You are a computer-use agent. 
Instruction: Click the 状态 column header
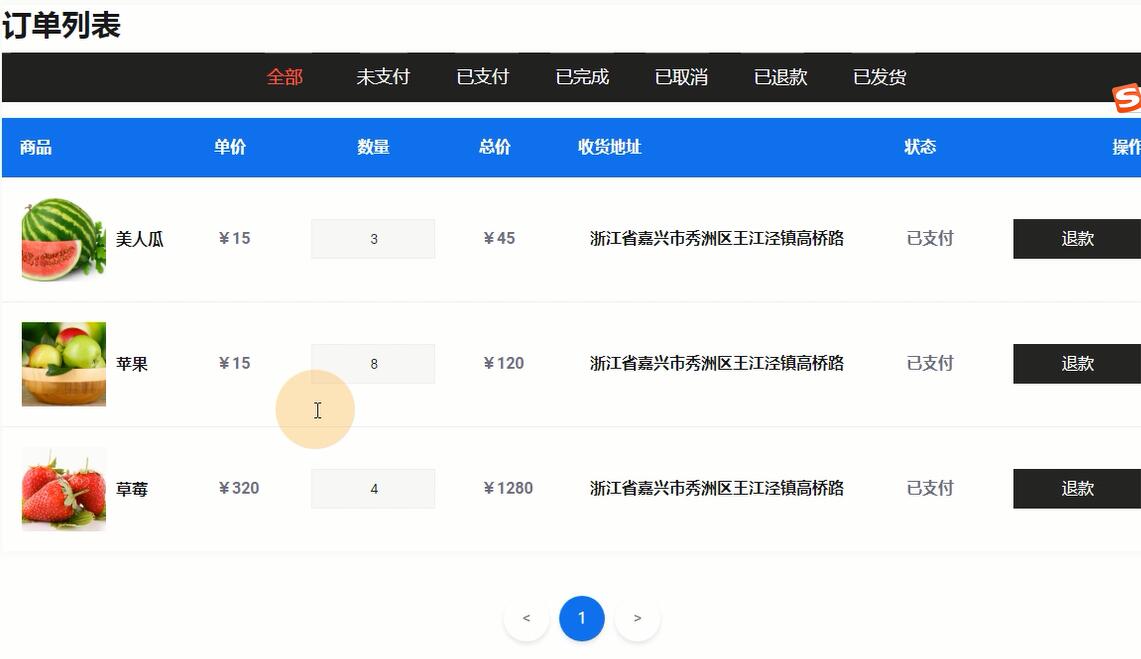click(920, 147)
